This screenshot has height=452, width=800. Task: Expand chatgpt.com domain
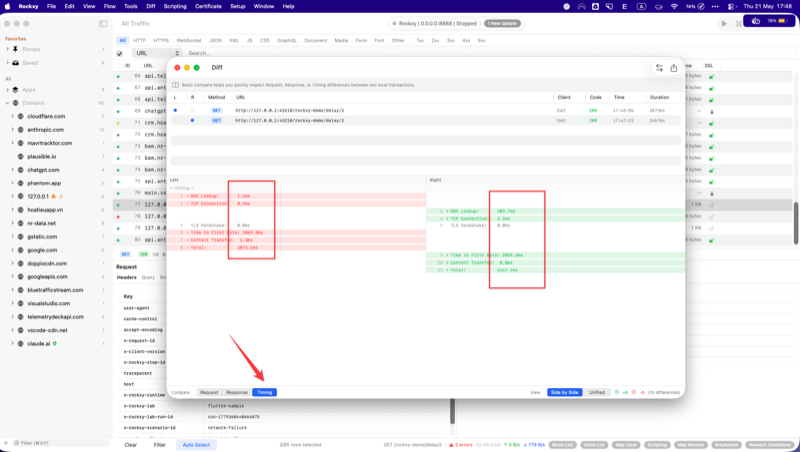tap(12, 170)
